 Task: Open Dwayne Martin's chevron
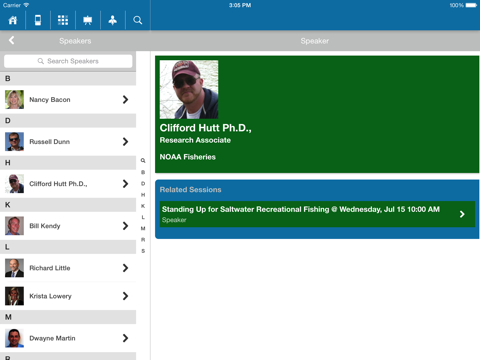125,338
